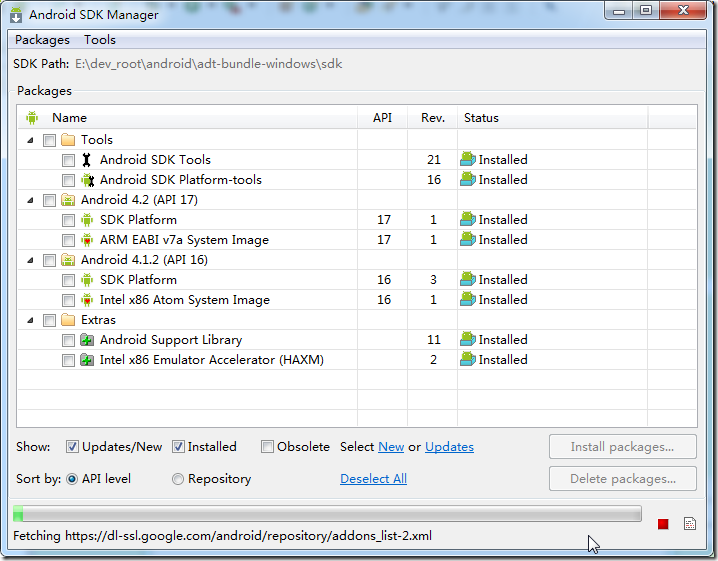Viewport: 718px width, 561px height.
Task: Open the SDK Manager log icon
Action: point(690,524)
